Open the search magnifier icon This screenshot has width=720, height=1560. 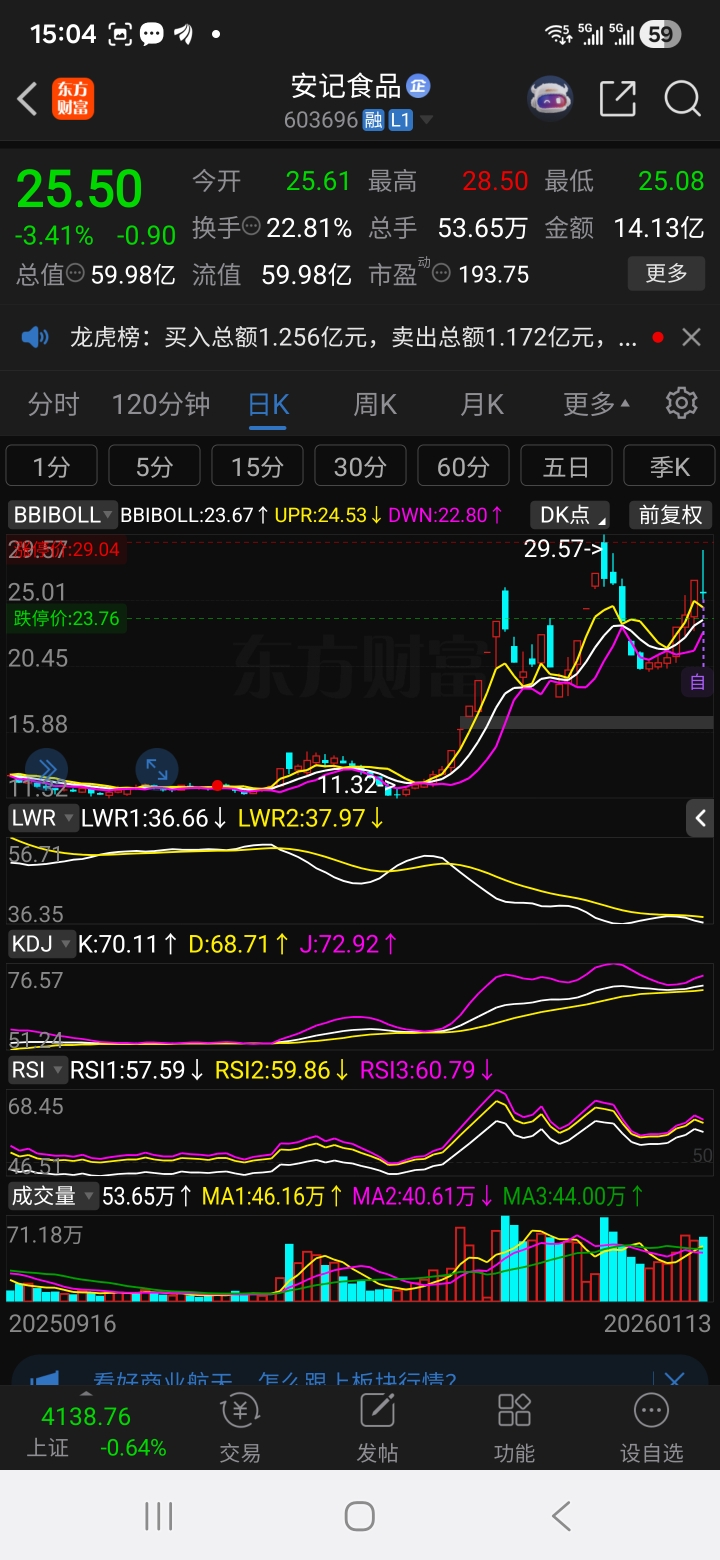click(682, 98)
